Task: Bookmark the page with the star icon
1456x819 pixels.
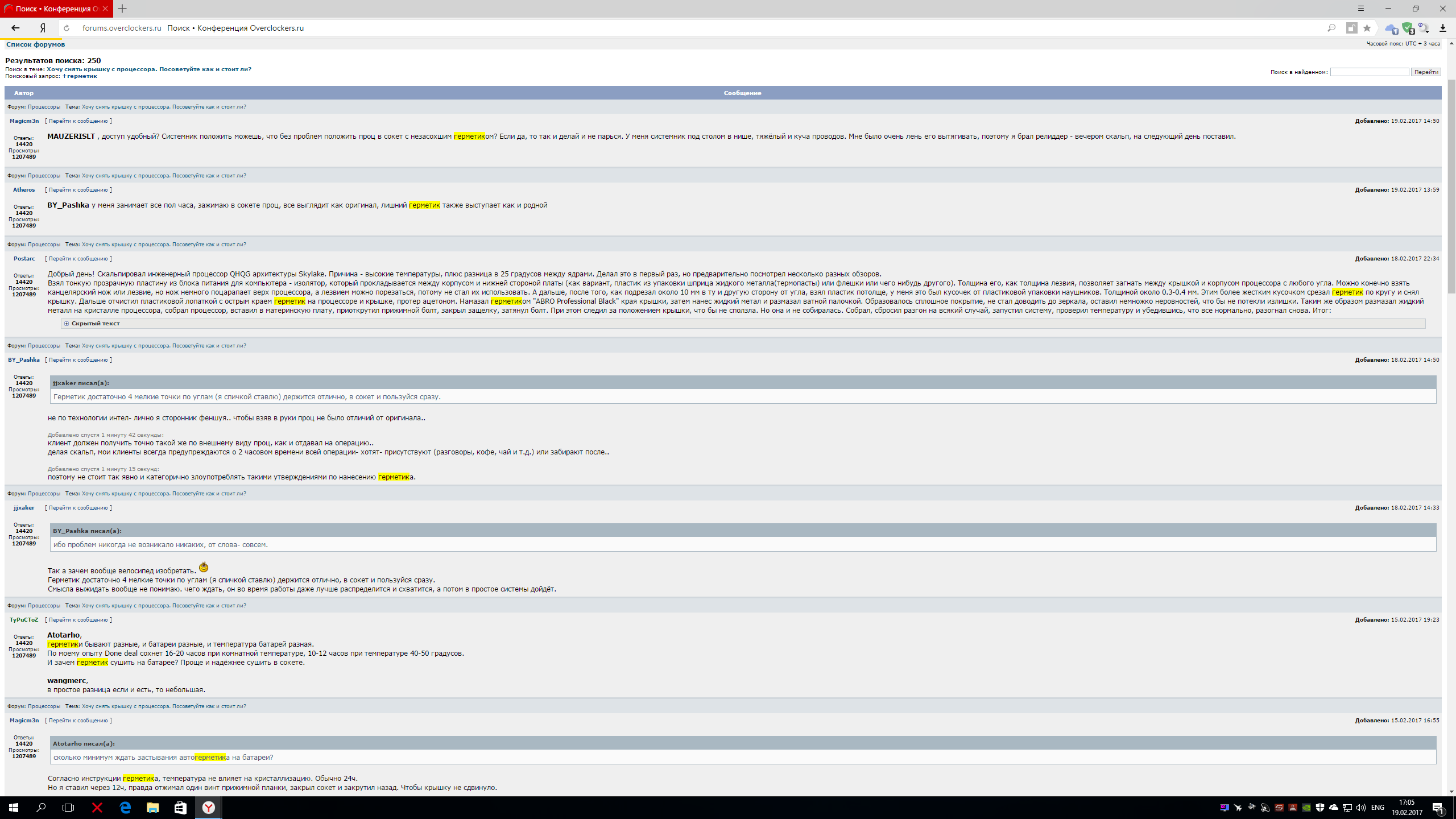Action: (x=1367, y=28)
